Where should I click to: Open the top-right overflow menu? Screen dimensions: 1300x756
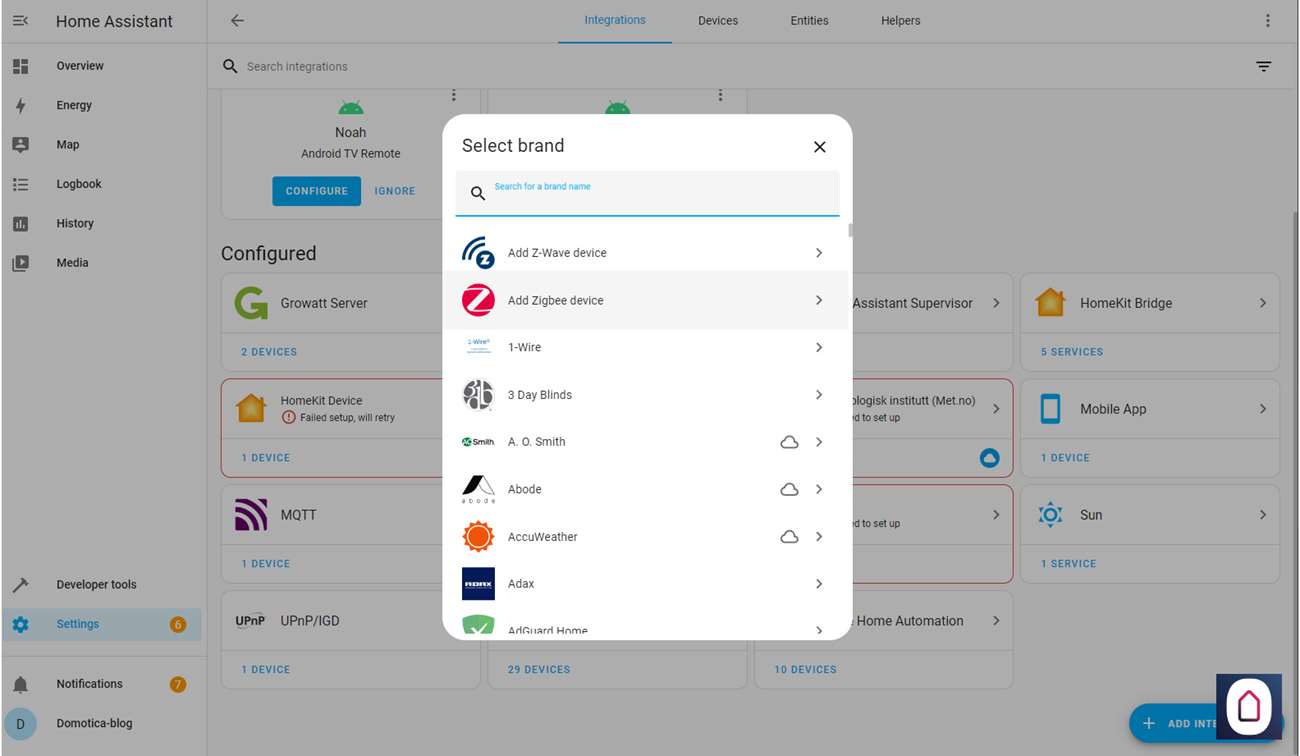1268,20
